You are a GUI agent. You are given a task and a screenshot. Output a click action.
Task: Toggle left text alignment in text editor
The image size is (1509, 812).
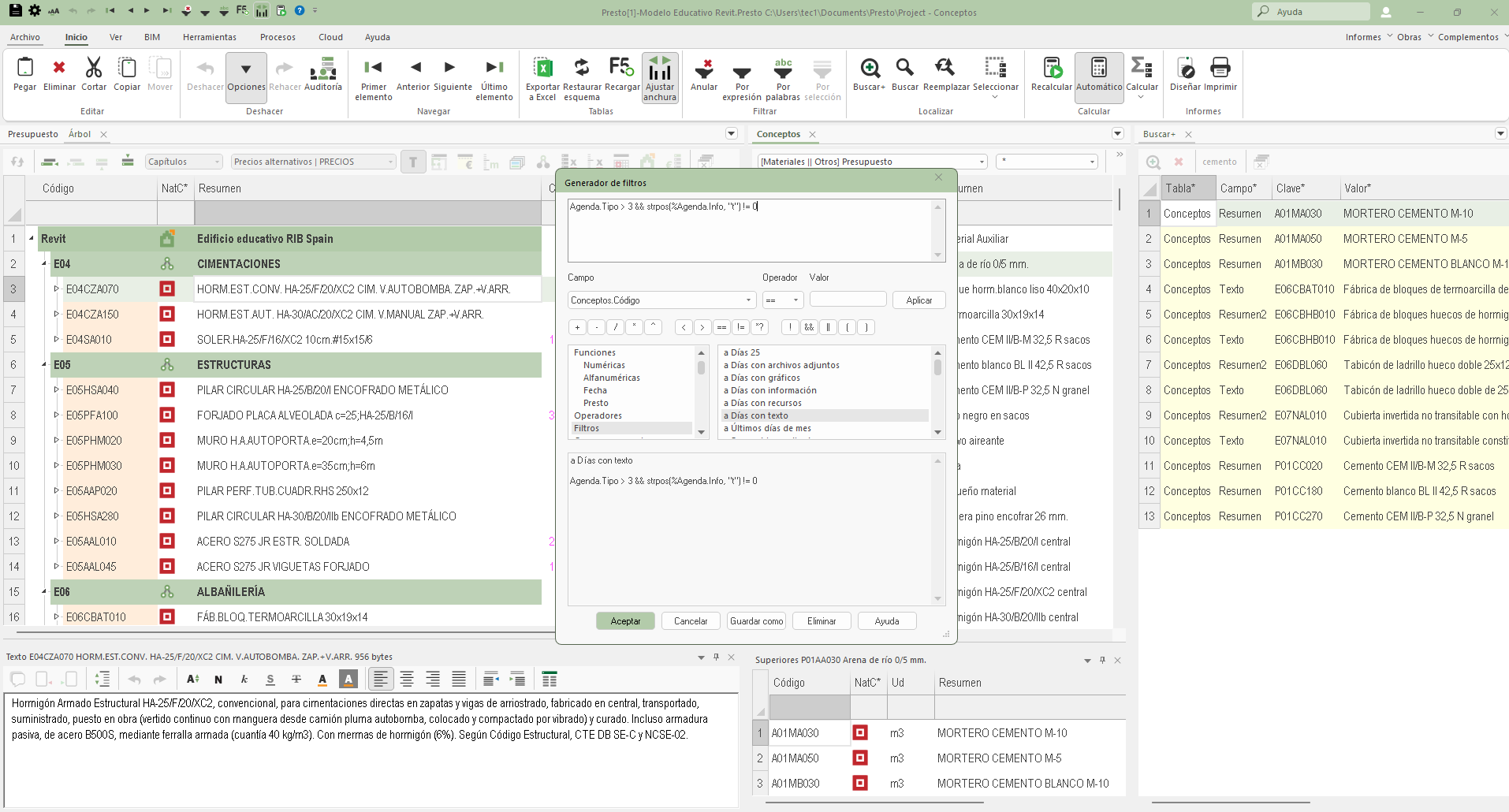381,679
